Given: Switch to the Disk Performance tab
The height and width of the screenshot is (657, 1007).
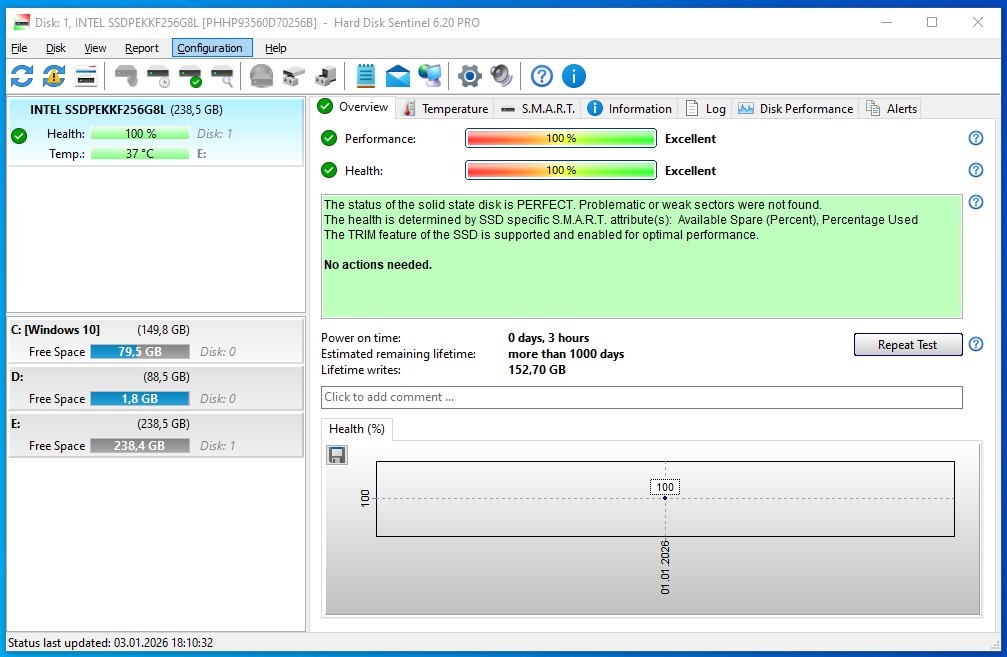Looking at the screenshot, I should [x=796, y=109].
